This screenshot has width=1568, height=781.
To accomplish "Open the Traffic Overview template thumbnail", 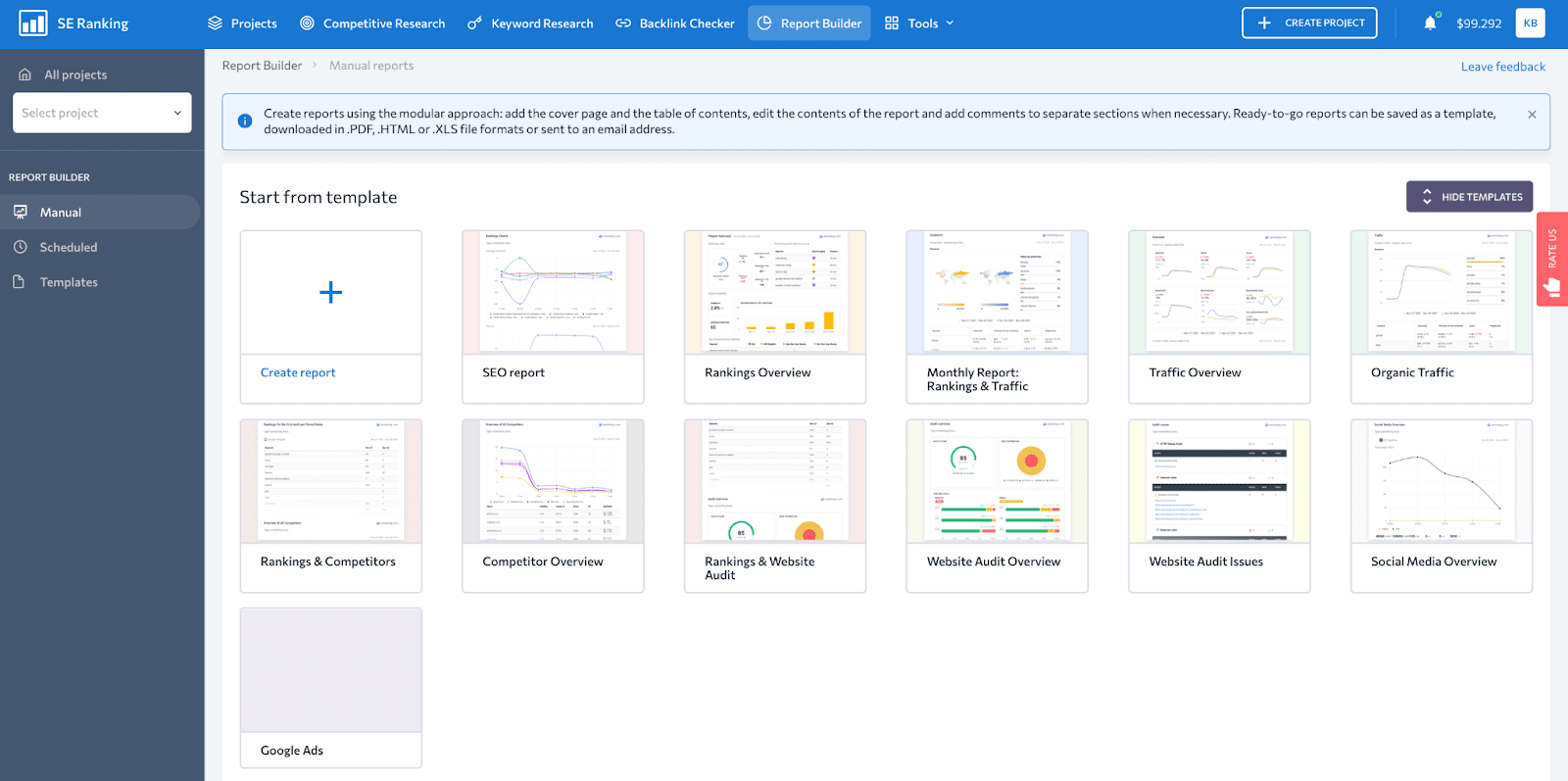I will 1219,292.
